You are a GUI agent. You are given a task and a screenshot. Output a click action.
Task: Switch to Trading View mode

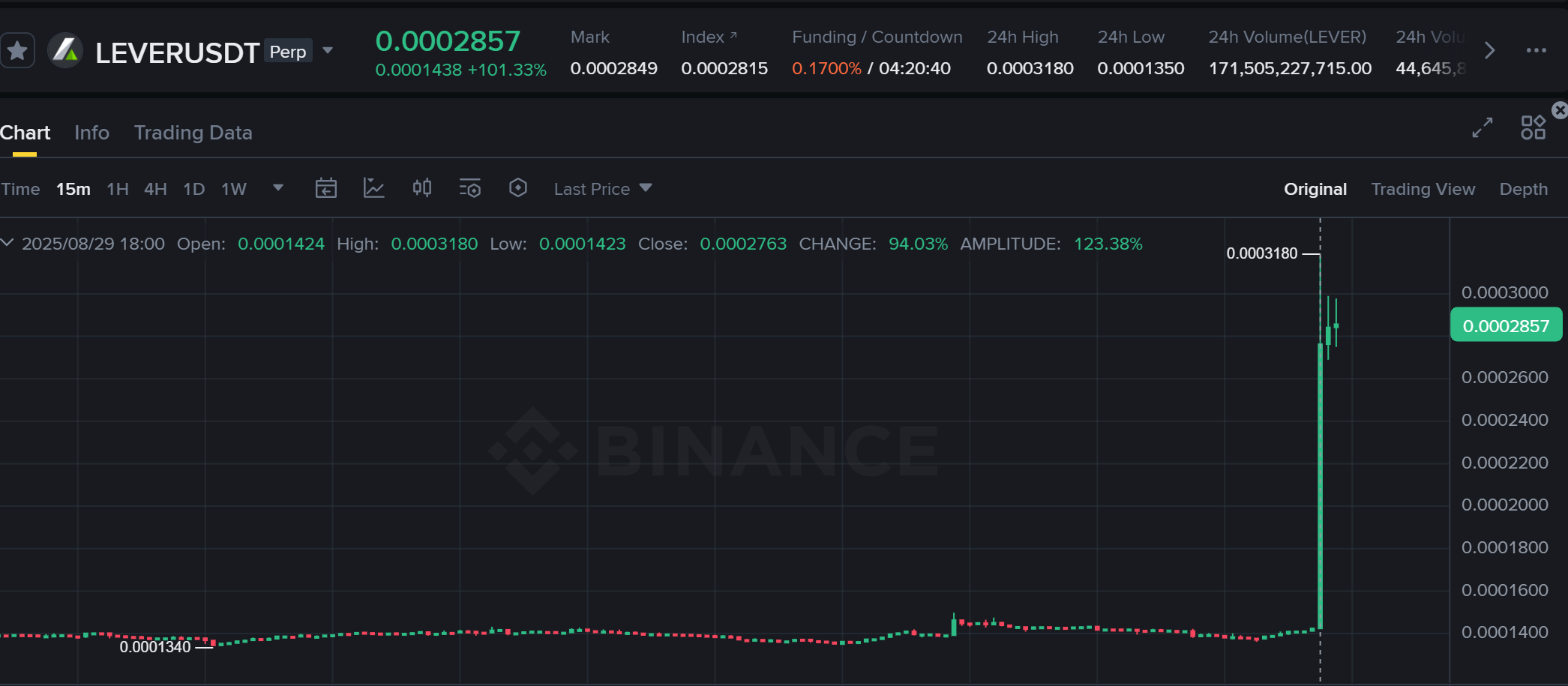(1423, 189)
